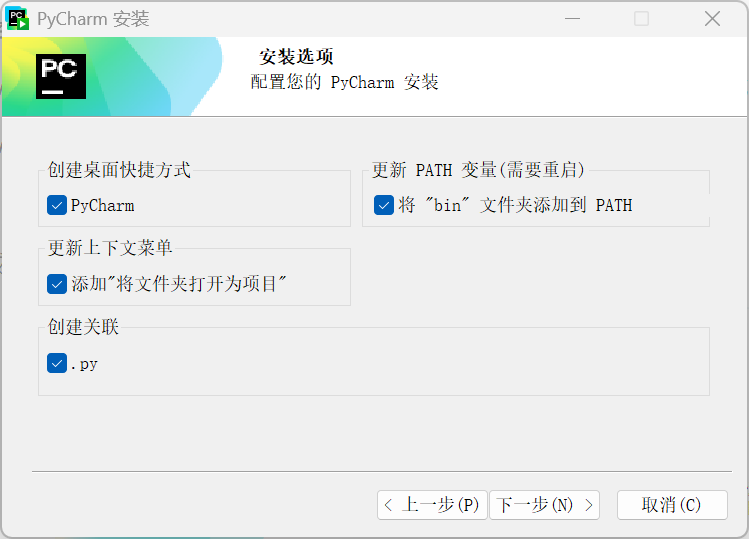
Task: Uncheck the add "bin" folder to PATH checkbox
Action: coord(384,205)
